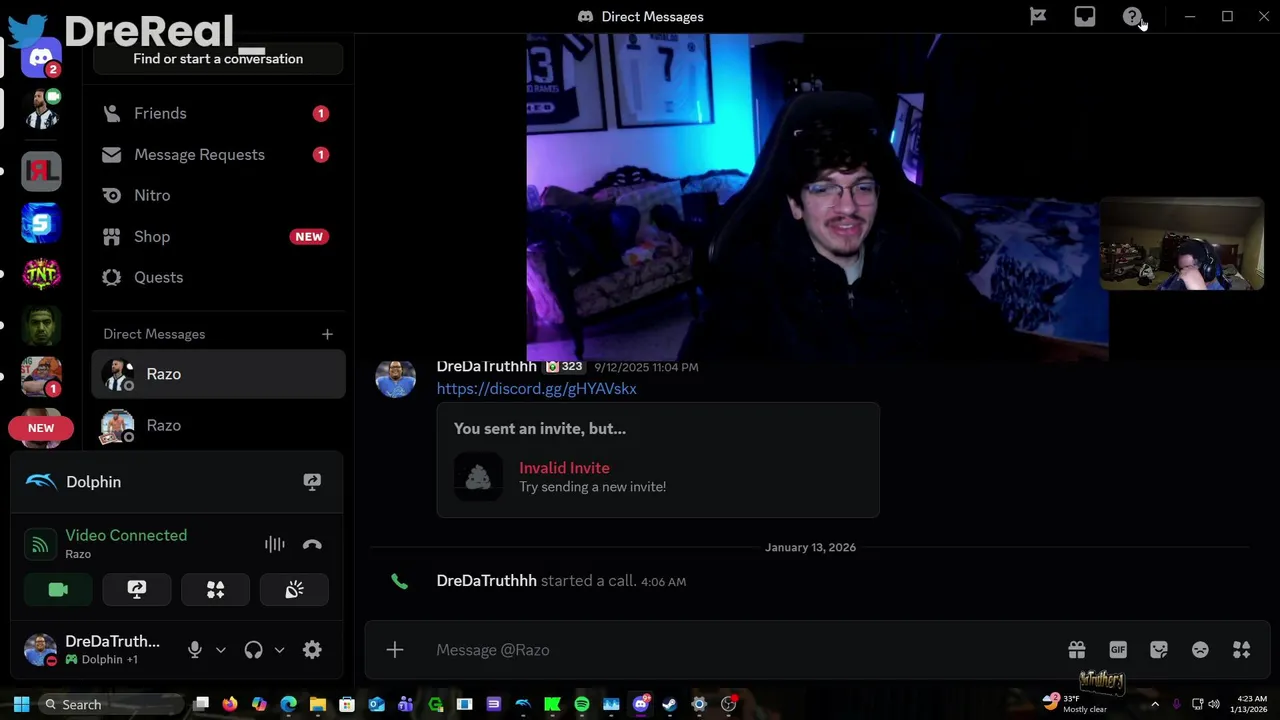Open the blue S server icon
1280x720 pixels.
[41, 223]
